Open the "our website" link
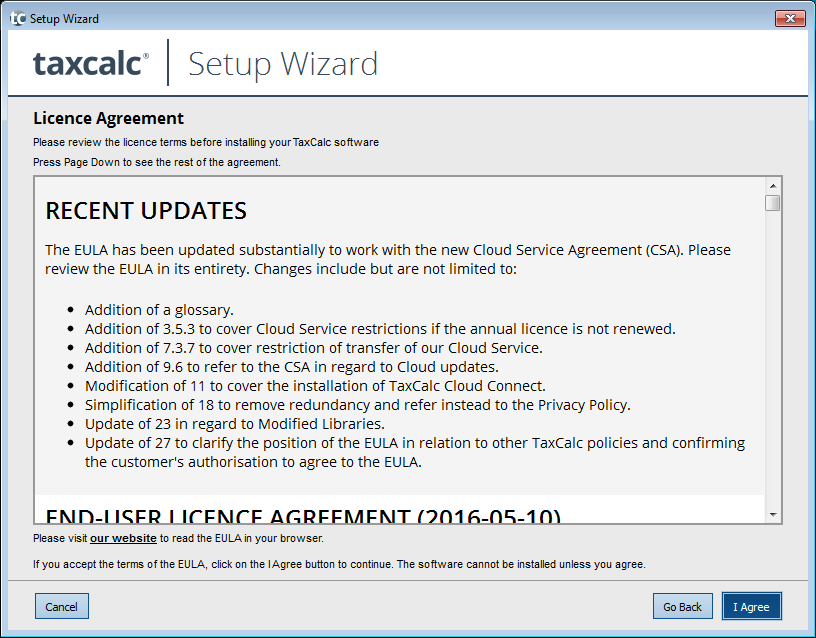The height and width of the screenshot is (638, 816). tap(123, 538)
